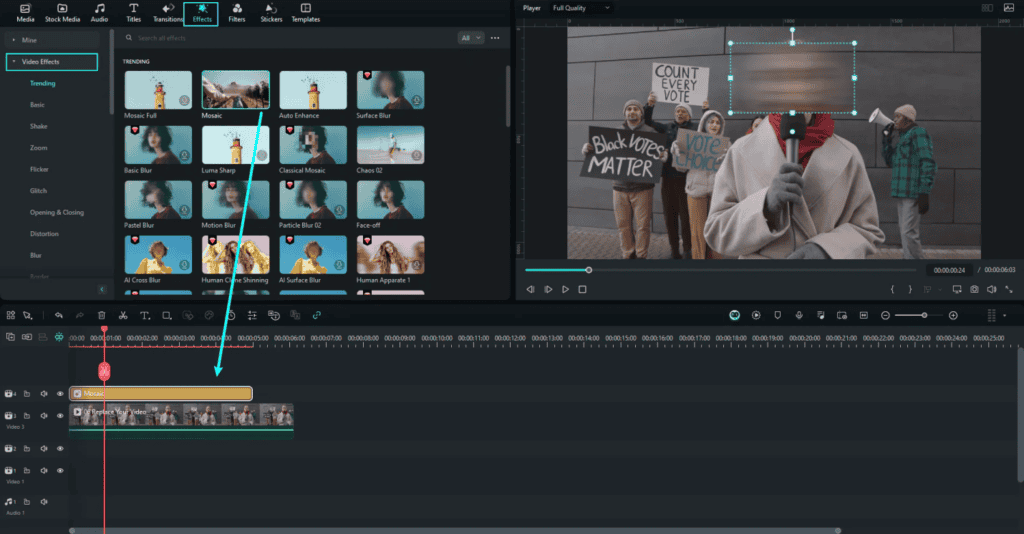Select the Auto Enhance effect thumbnail
The height and width of the screenshot is (534, 1024).
313,90
